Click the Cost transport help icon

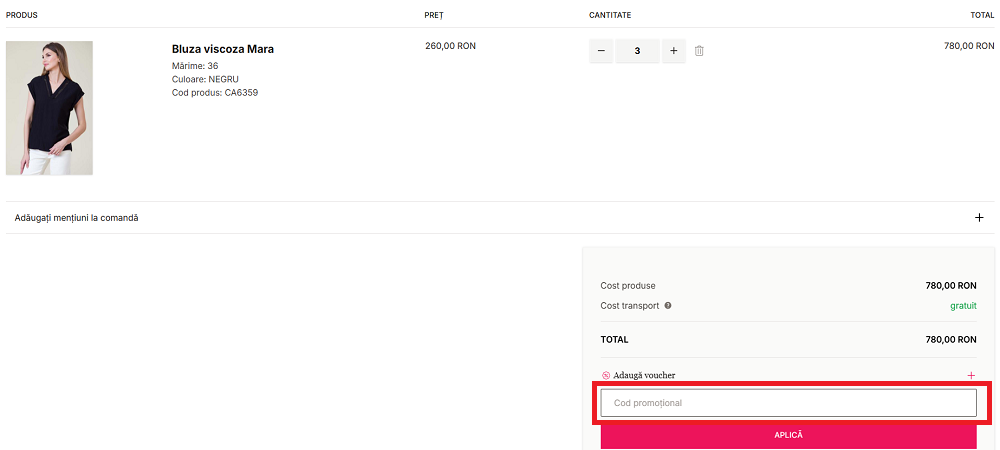pos(668,306)
